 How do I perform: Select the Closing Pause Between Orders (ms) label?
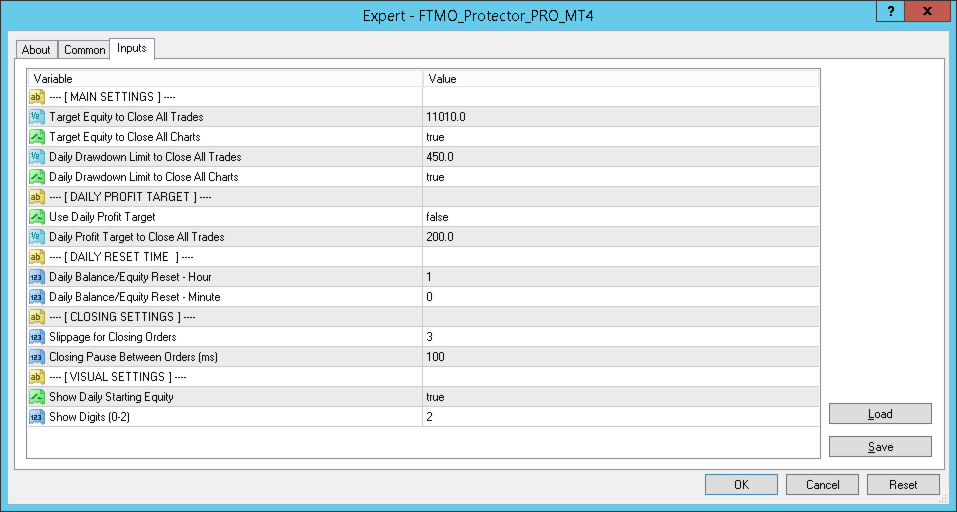point(133,357)
